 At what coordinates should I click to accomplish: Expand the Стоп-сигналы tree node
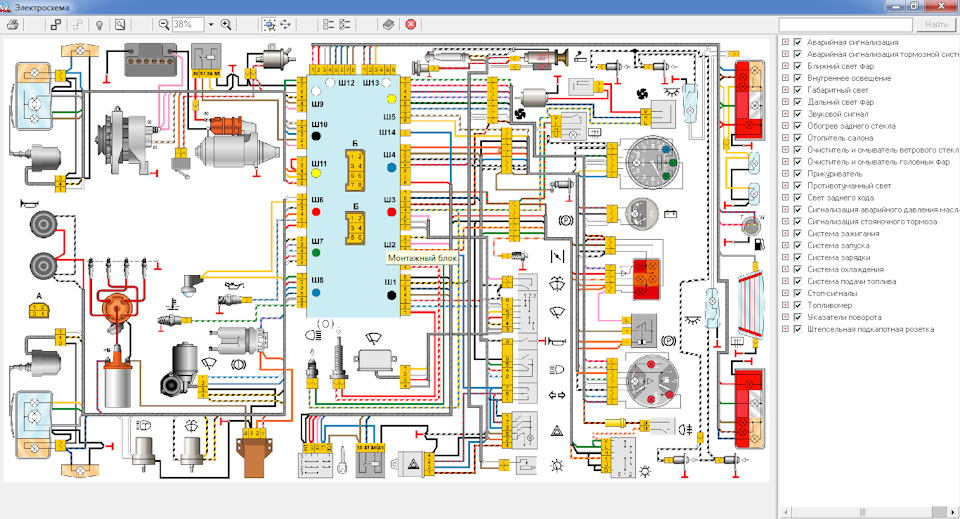pos(786,293)
